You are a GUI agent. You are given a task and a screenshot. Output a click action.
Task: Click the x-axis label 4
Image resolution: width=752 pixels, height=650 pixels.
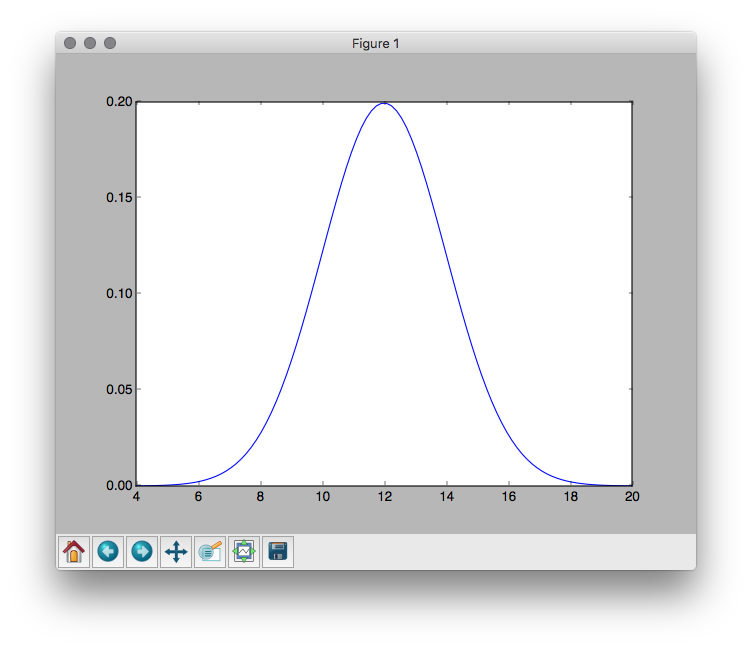coord(136,496)
